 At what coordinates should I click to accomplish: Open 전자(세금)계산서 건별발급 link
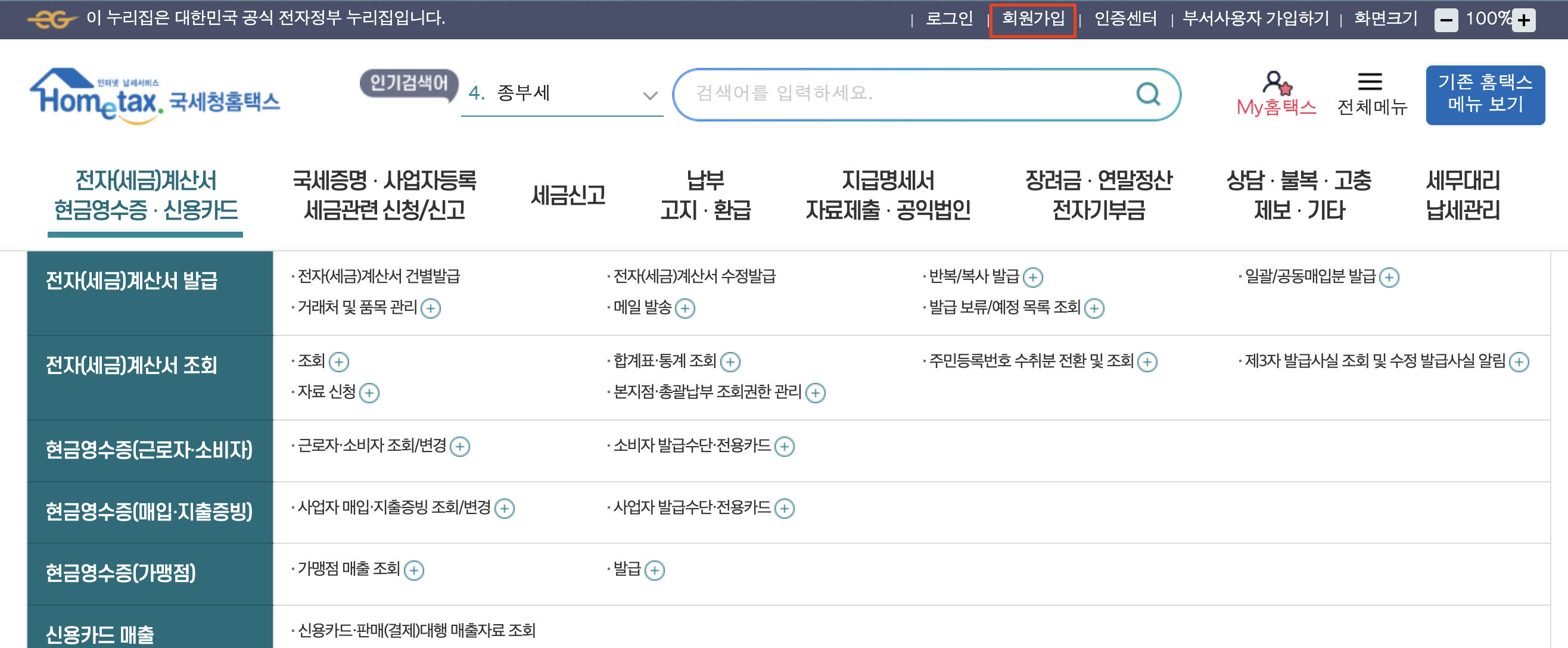coord(379,277)
